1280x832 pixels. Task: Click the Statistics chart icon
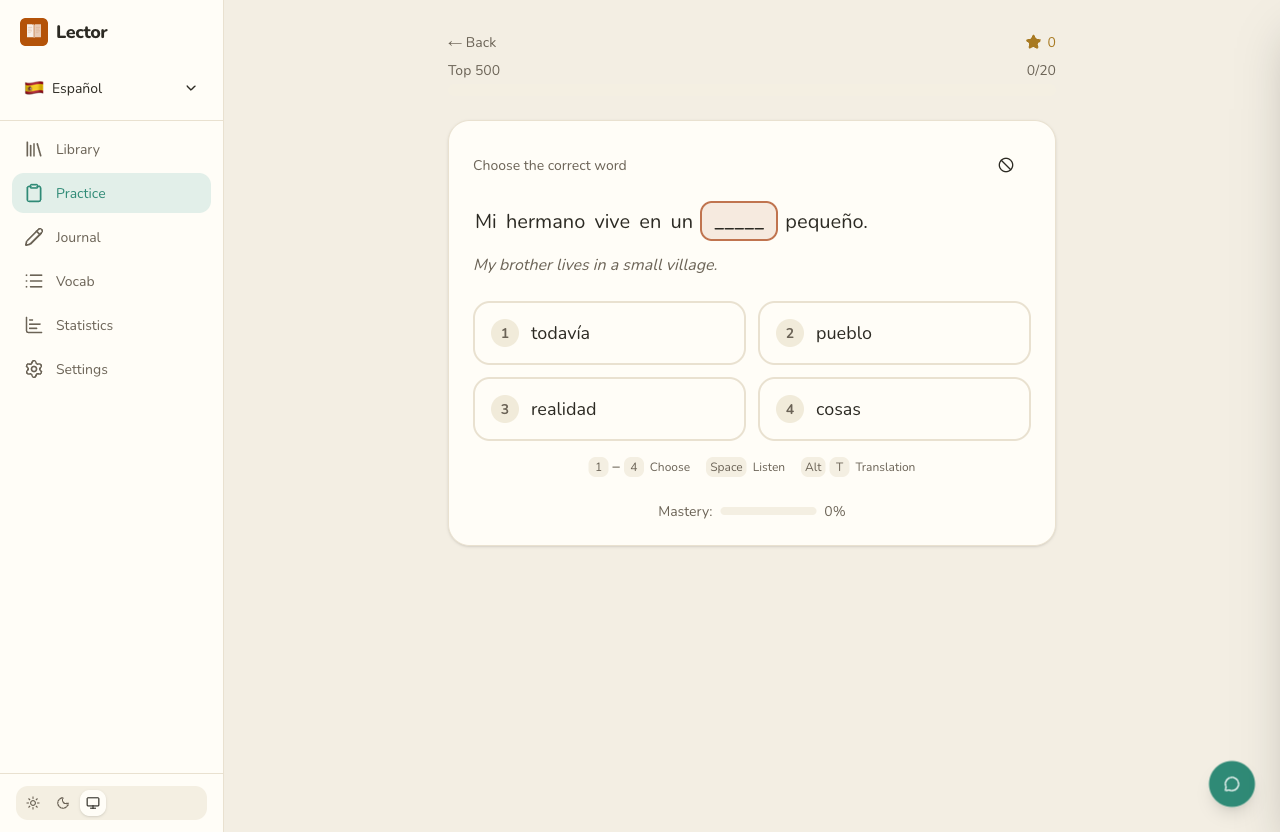pyautogui.click(x=34, y=325)
